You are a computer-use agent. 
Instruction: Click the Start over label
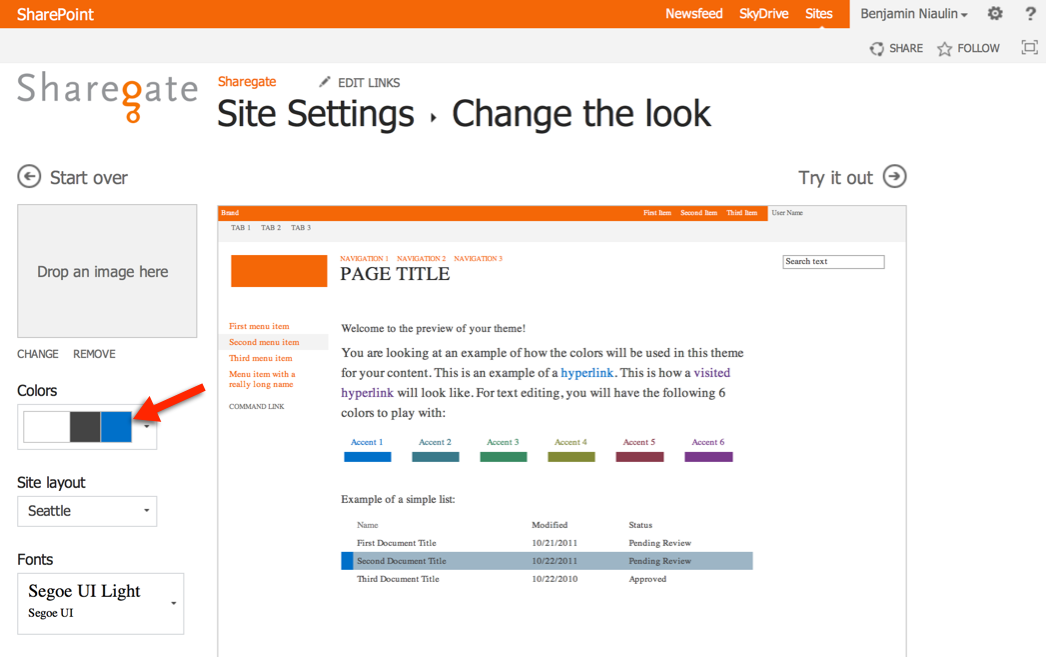coord(89,178)
